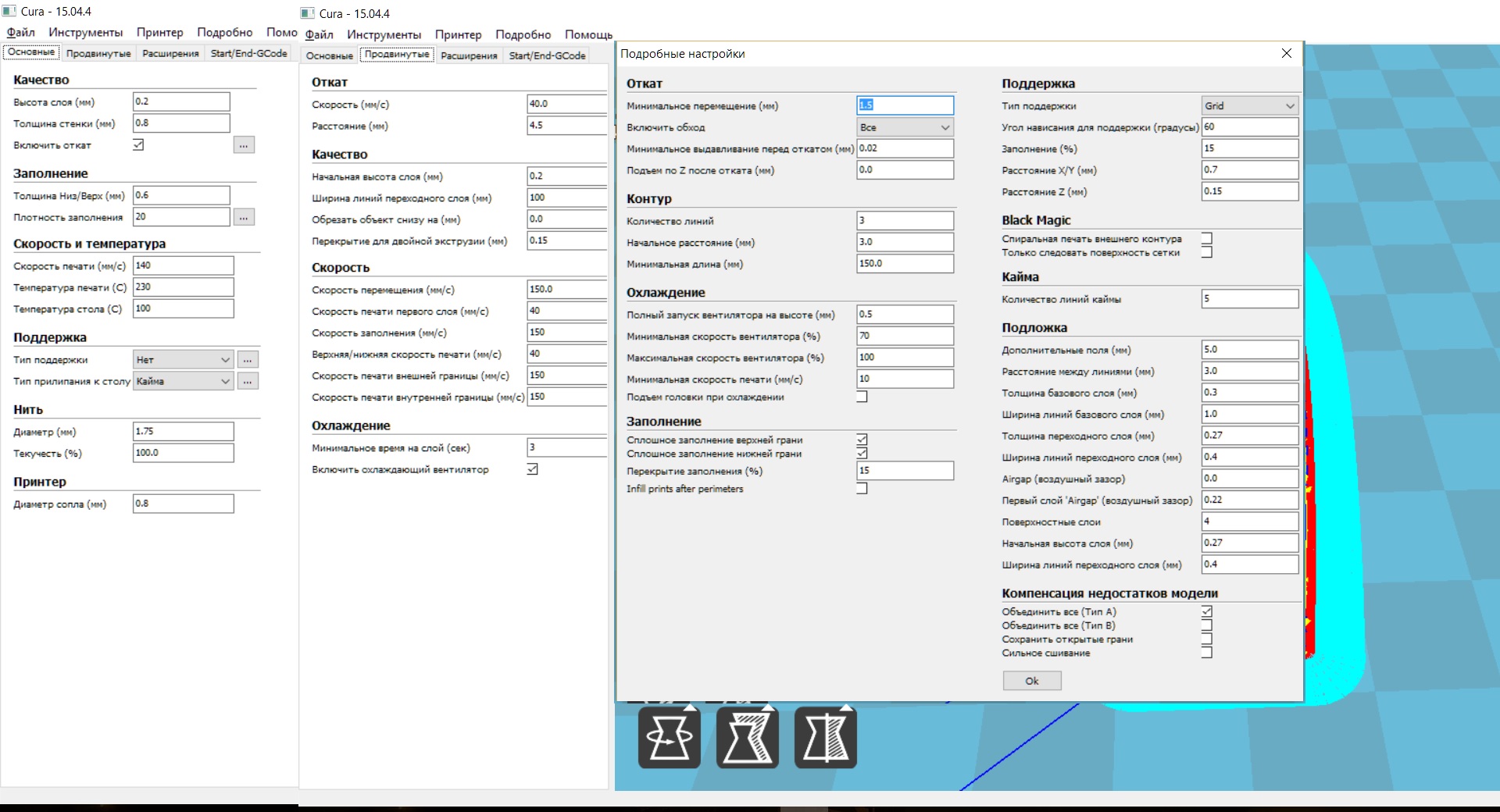Check Объединить все (Тип B) option
Image resolution: width=1500 pixels, height=812 pixels.
pyautogui.click(x=1206, y=625)
